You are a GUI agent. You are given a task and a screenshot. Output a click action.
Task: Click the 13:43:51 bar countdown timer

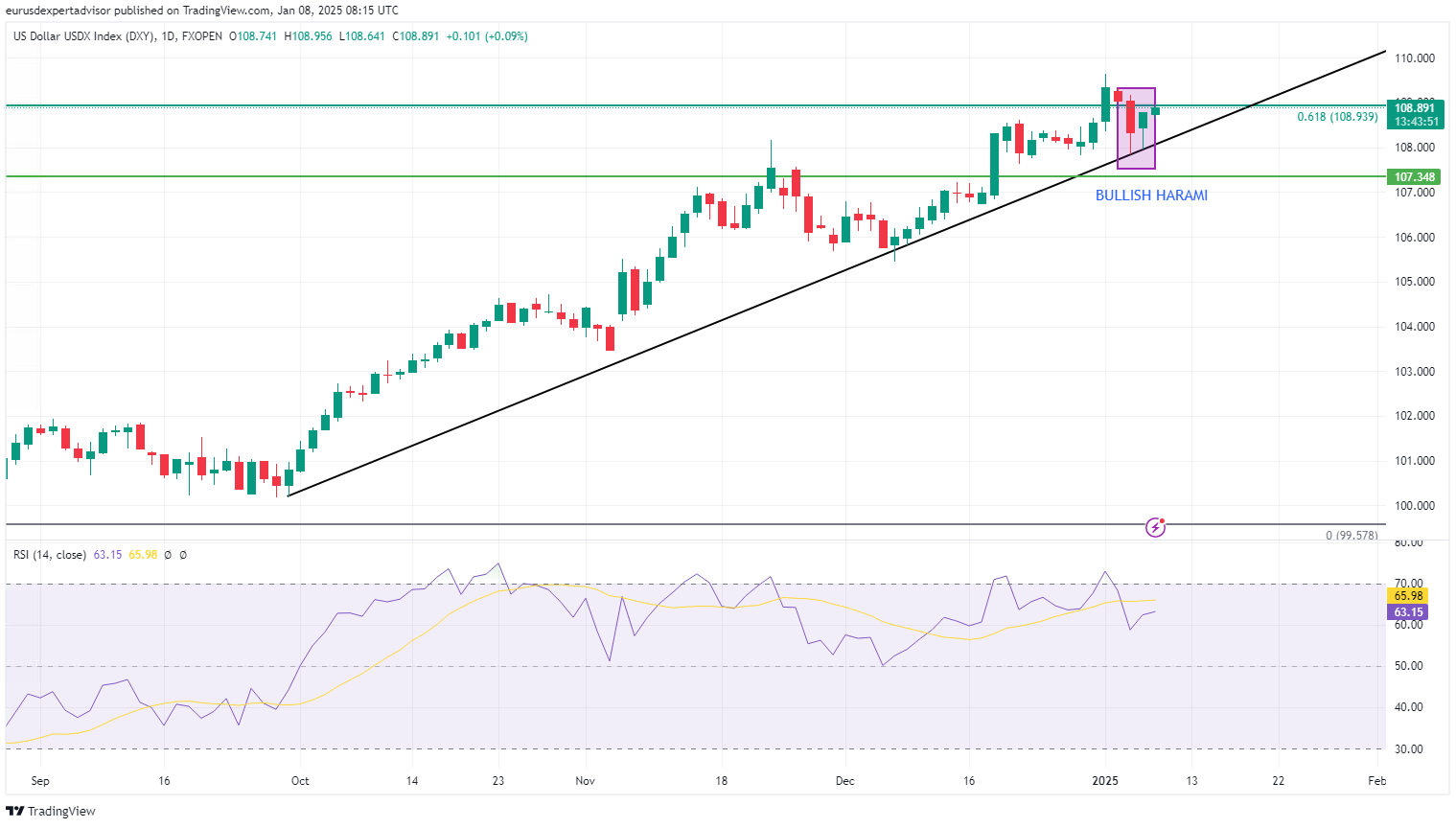pyautogui.click(x=1415, y=122)
